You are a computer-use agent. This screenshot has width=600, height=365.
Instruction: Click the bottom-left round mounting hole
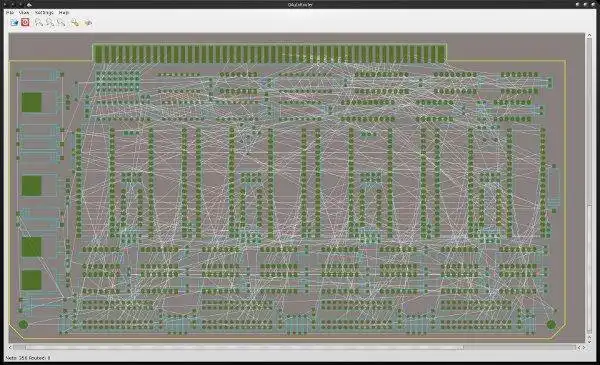click(x=23, y=324)
